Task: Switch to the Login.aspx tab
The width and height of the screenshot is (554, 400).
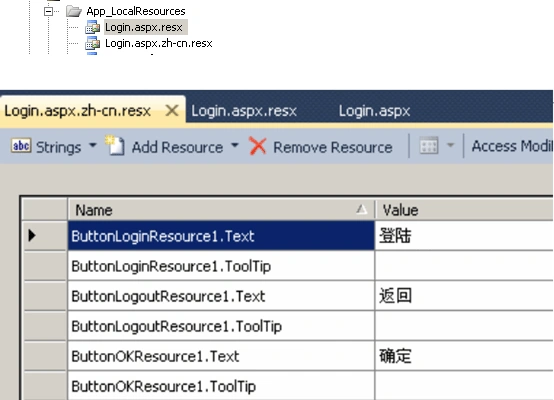Action: (x=375, y=111)
